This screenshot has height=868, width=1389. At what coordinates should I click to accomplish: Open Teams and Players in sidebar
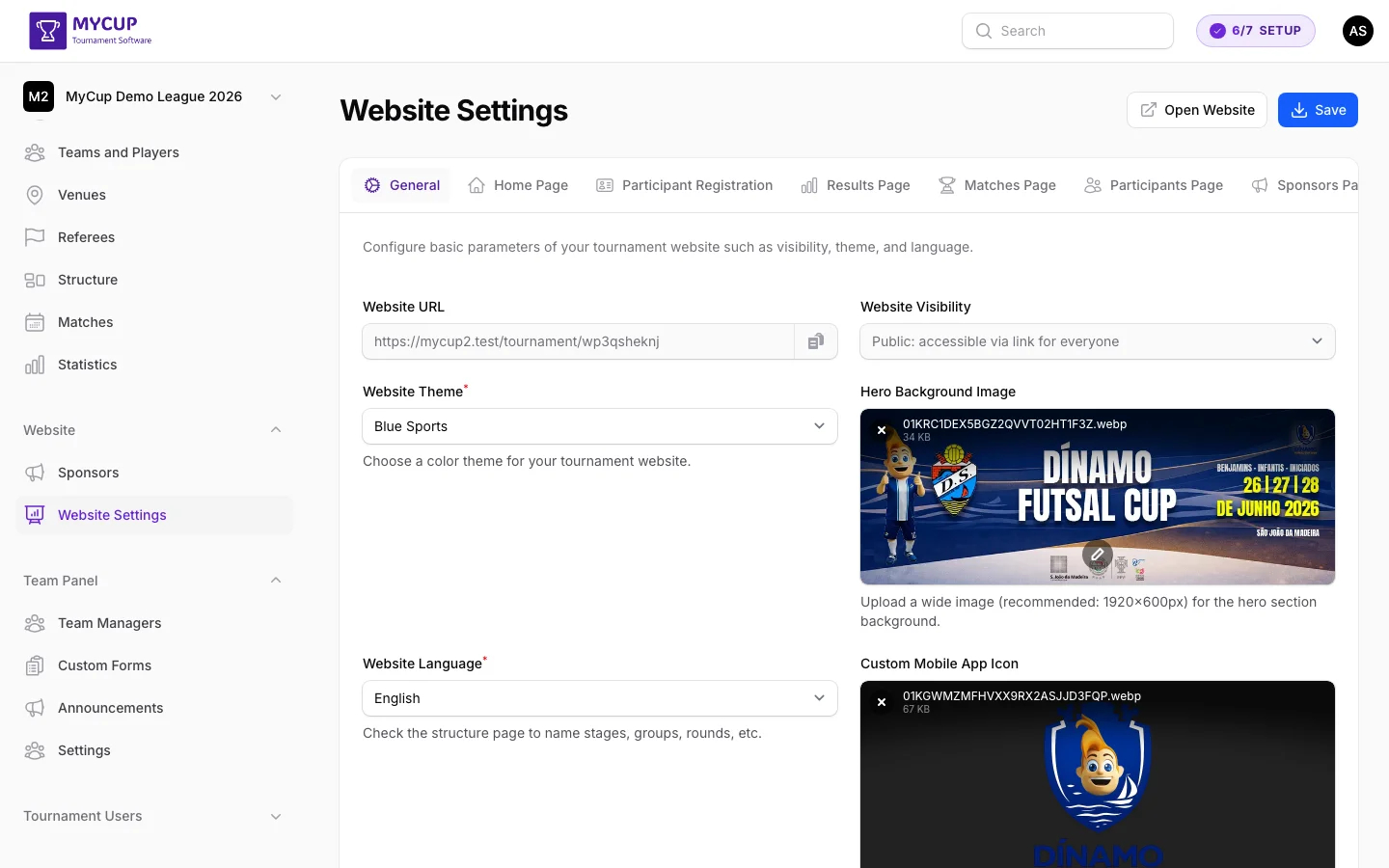(x=154, y=152)
